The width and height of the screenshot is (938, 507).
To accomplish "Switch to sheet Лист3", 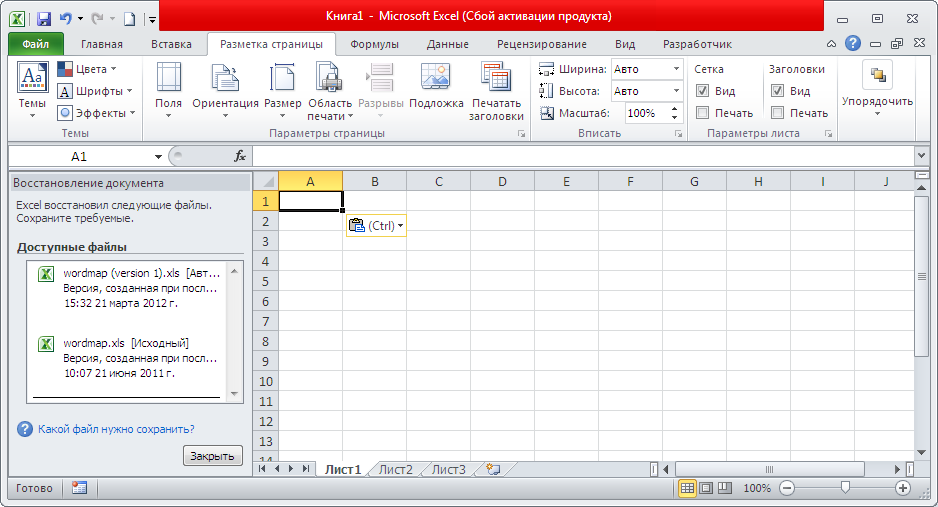I will click(x=449, y=469).
